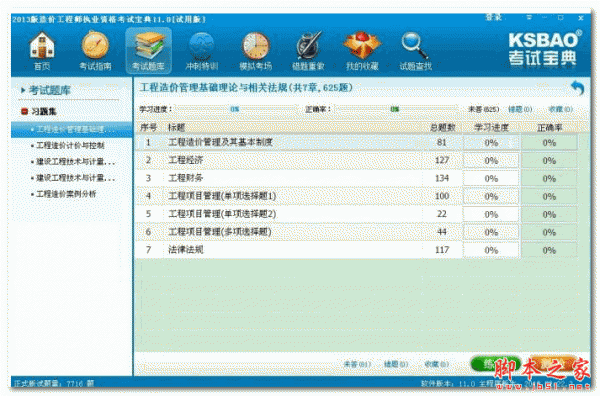This screenshot has width=600, height=396.
Task: Open the 冲刺特训 globe icon
Action: (202, 50)
